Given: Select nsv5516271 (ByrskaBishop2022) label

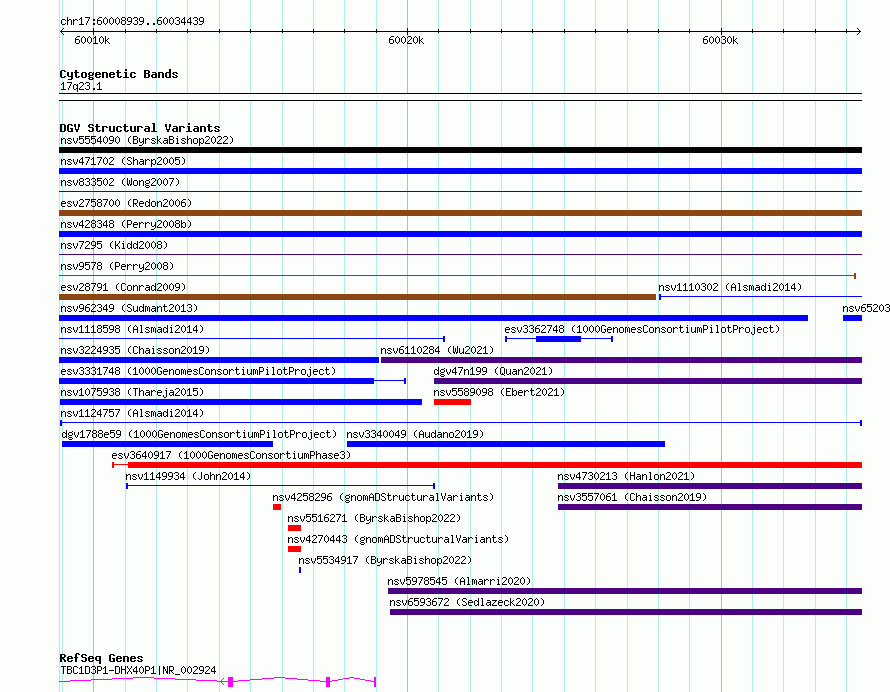Looking at the screenshot, I should [374, 518].
